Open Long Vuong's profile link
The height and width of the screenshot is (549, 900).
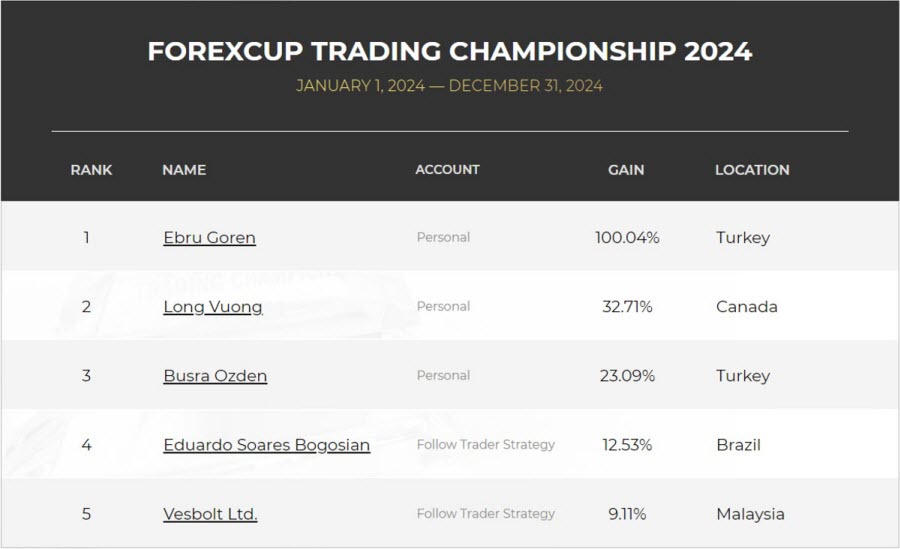(x=213, y=307)
